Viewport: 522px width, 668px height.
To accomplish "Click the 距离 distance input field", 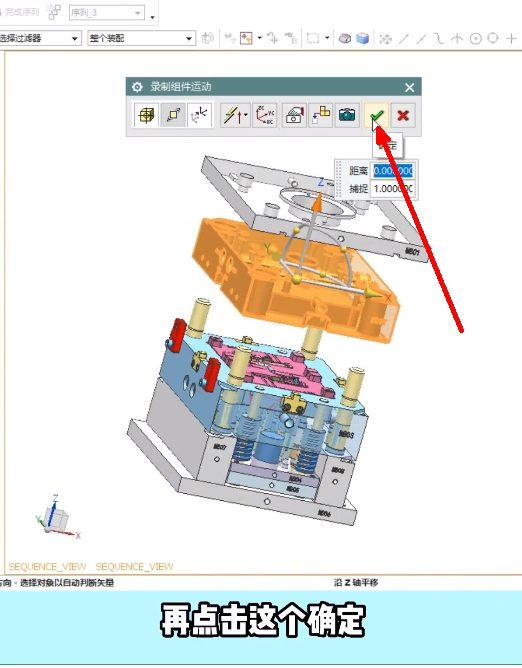I will [392, 171].
